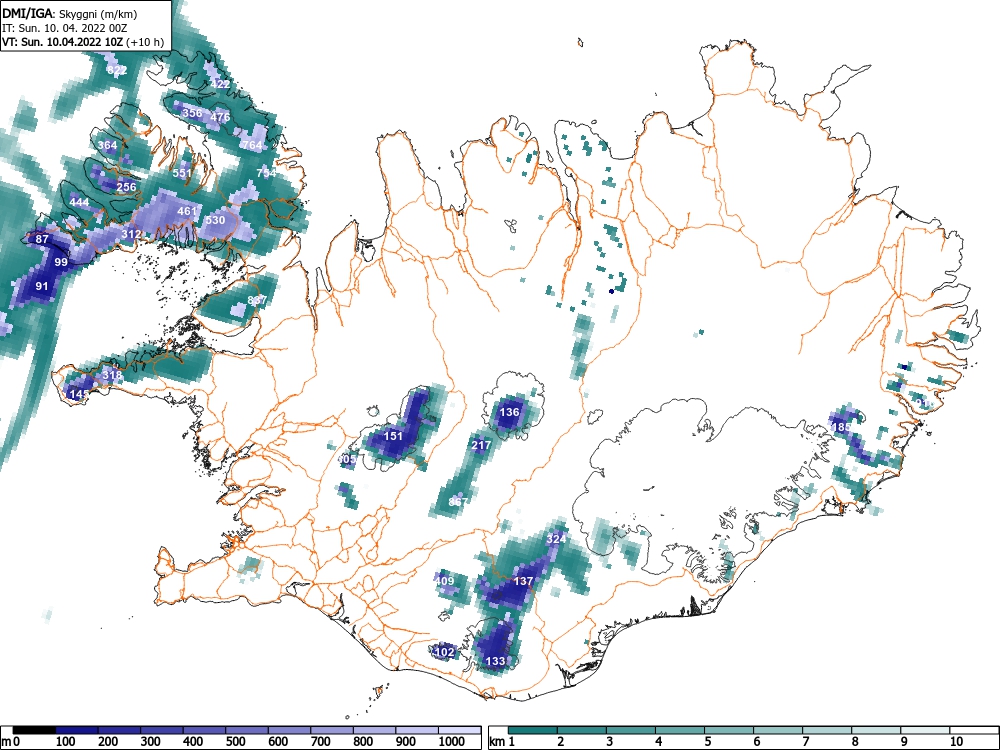The width and height of the screenshot is (1000, 750).
Task: Click the darkest teal swatch beside km 1
Action: 533,730
